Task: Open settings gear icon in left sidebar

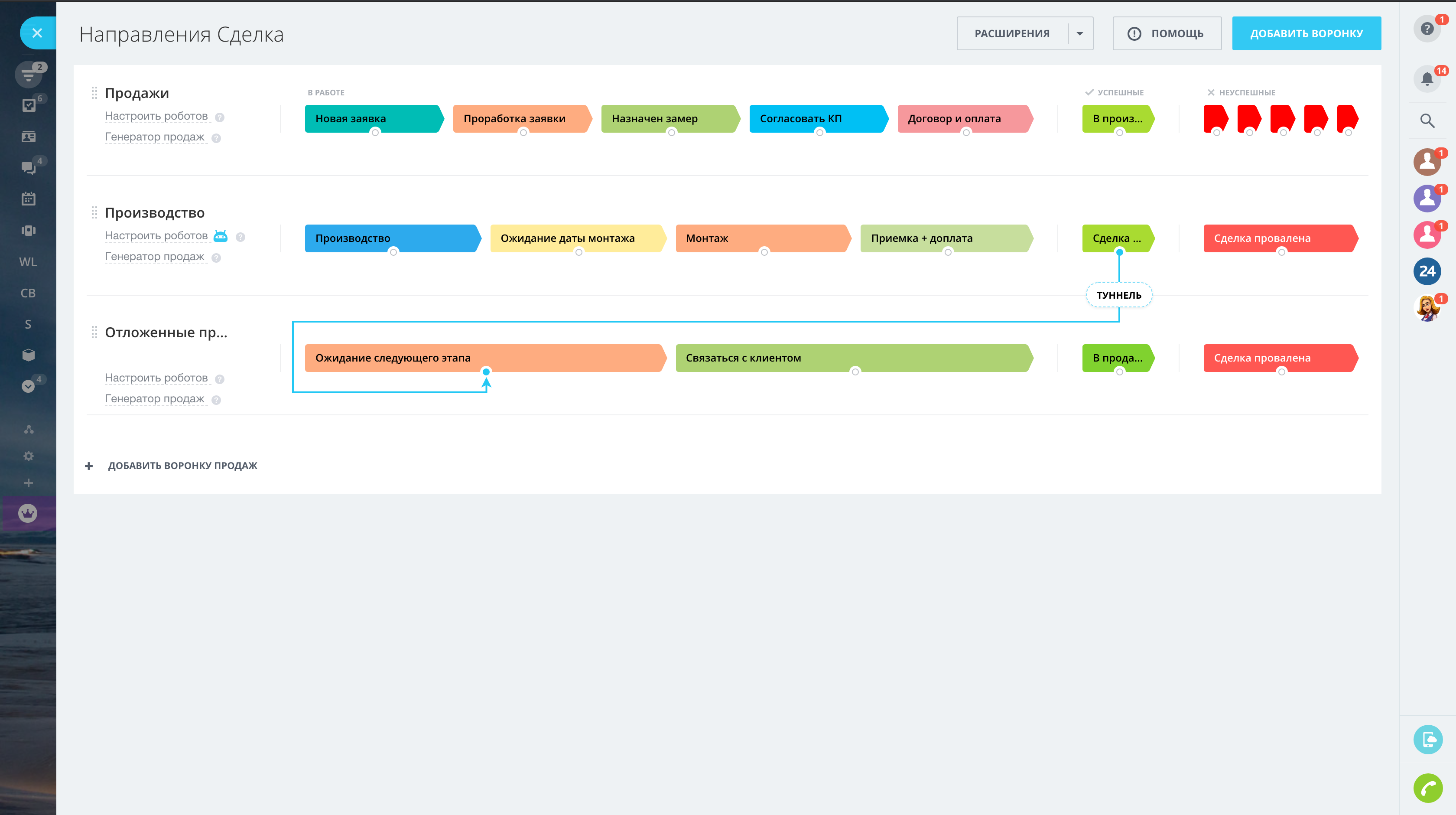Action: pyautogui.click(x=28, y=456)
